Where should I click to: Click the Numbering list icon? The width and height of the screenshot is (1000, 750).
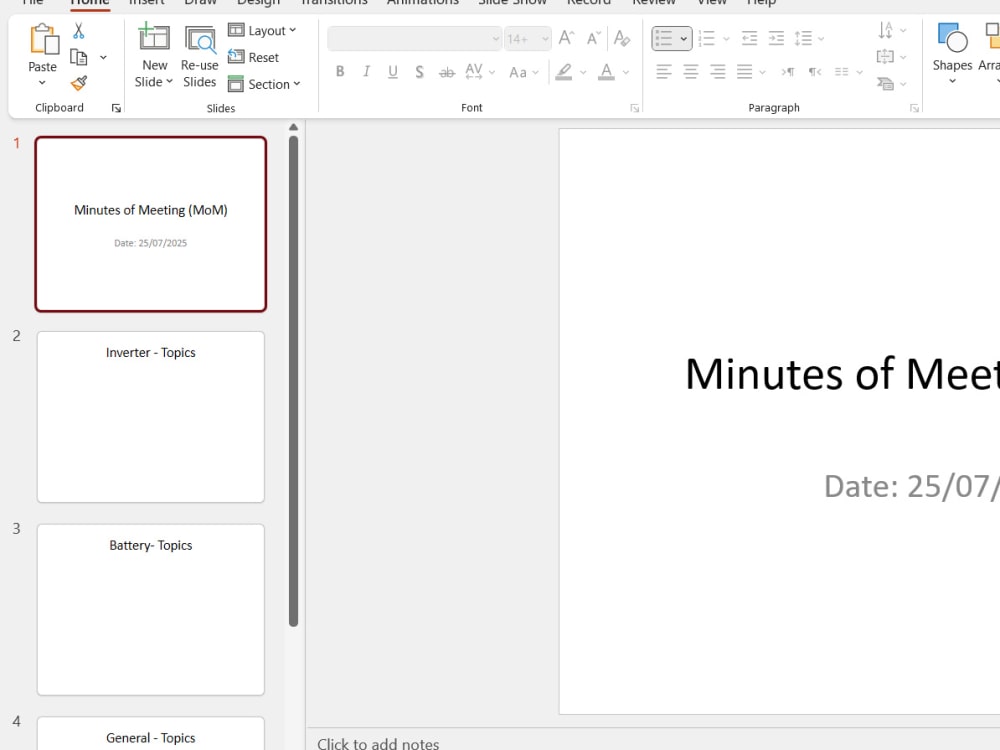707,38
